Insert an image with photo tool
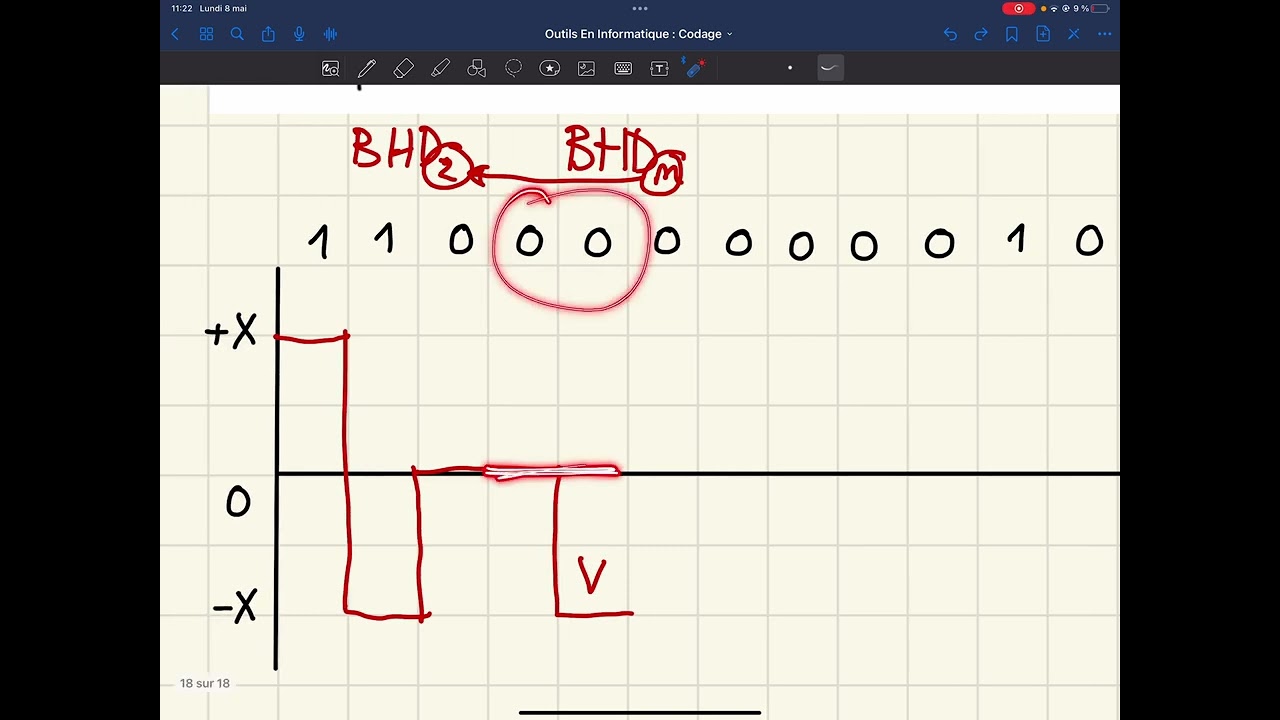 587,68
